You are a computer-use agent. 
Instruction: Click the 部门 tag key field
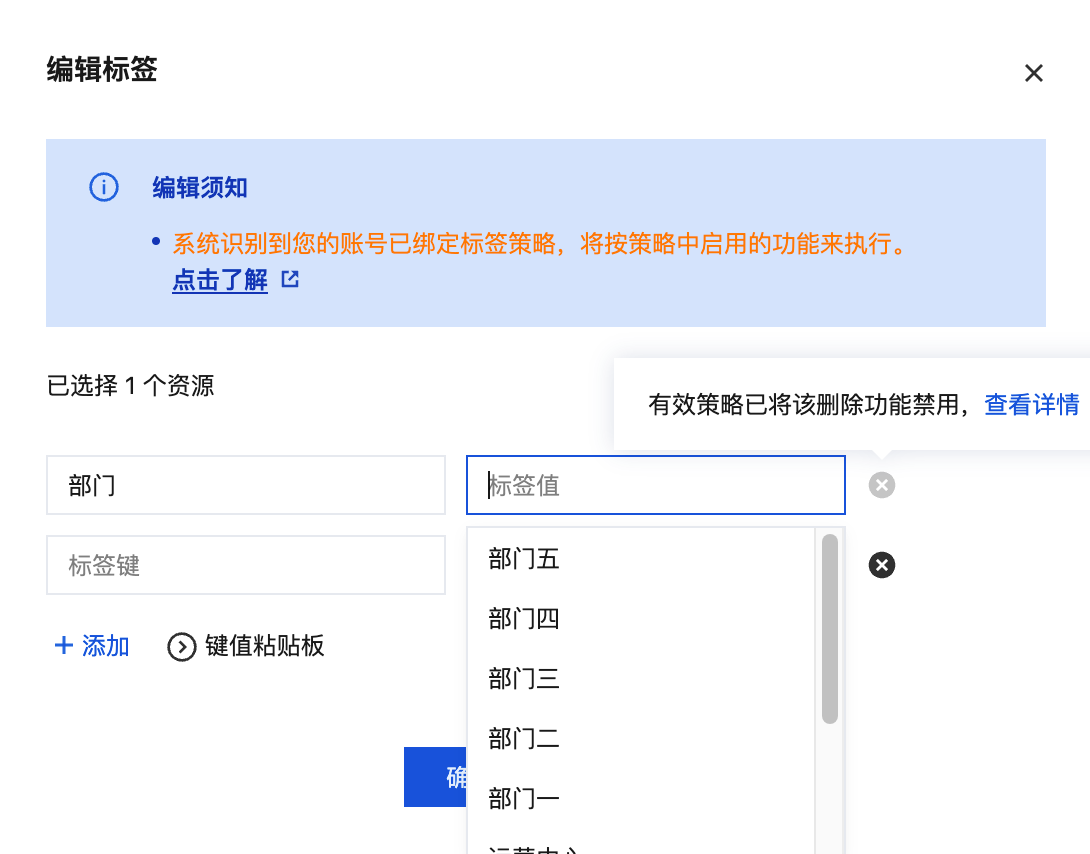(x=245, y=485)
